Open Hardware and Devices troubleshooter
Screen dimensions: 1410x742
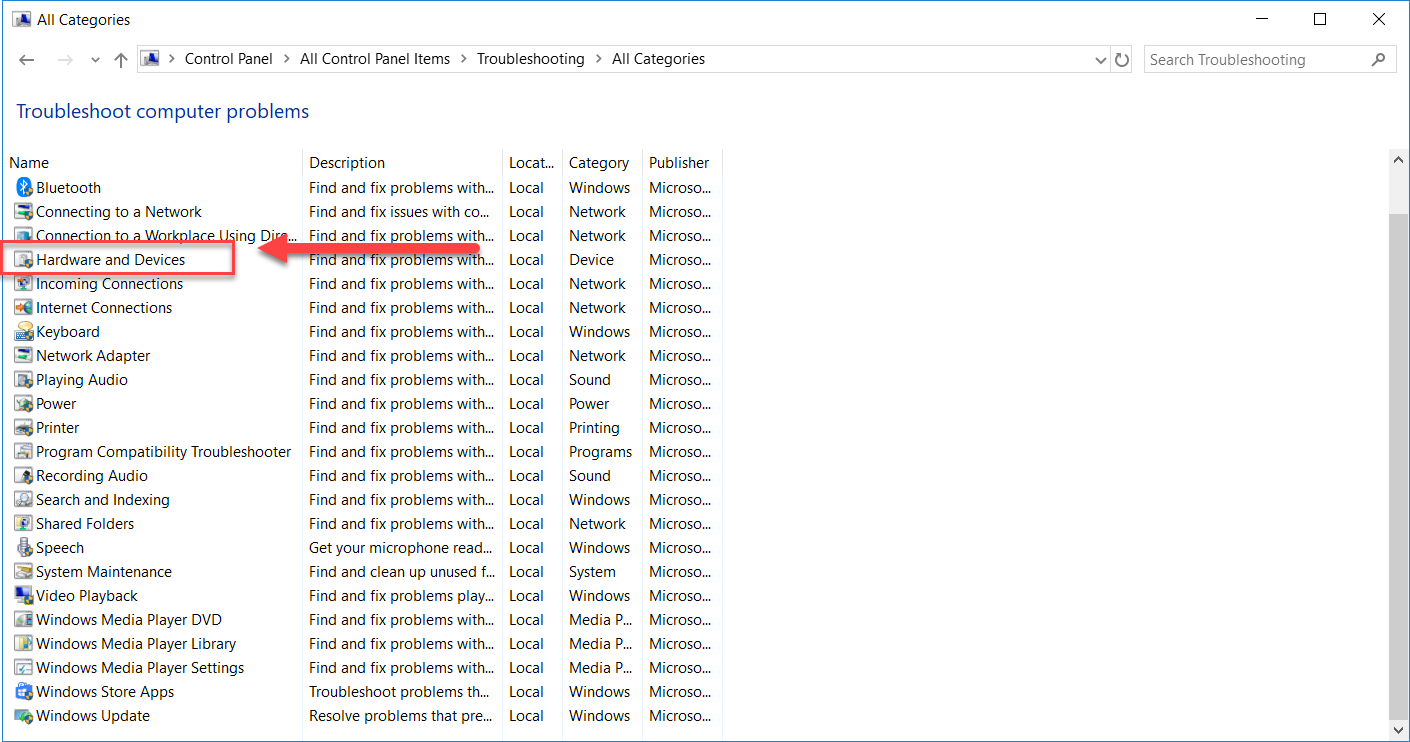coord(111,259)
